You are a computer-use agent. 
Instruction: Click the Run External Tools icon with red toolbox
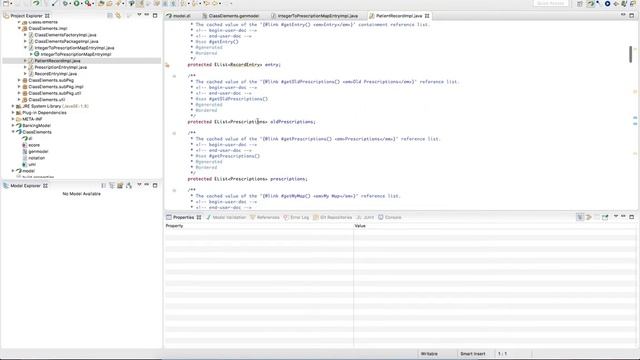point(88,4)
